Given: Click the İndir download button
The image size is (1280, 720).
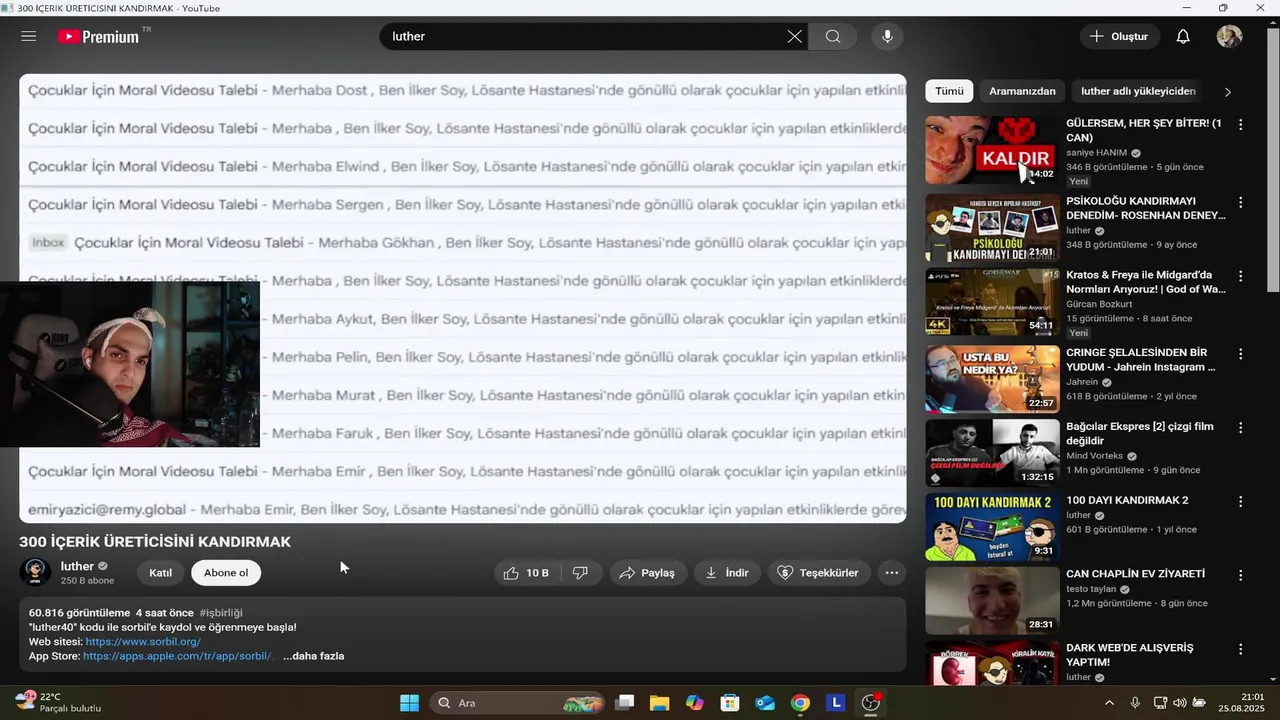Looking at the screenshot, I should point(727,573).
